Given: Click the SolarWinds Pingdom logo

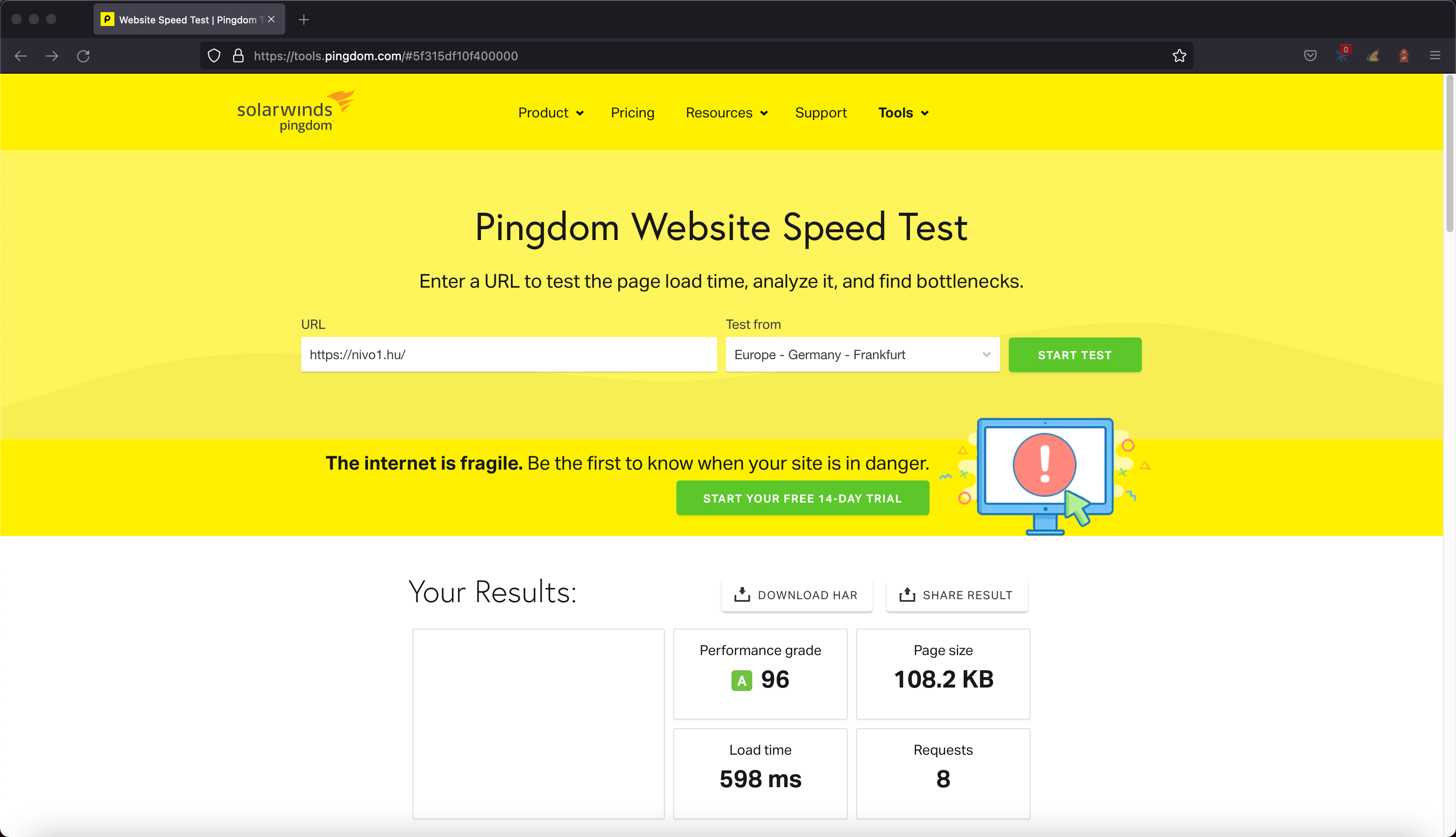Looking at the screenshot, I should 296,111.
